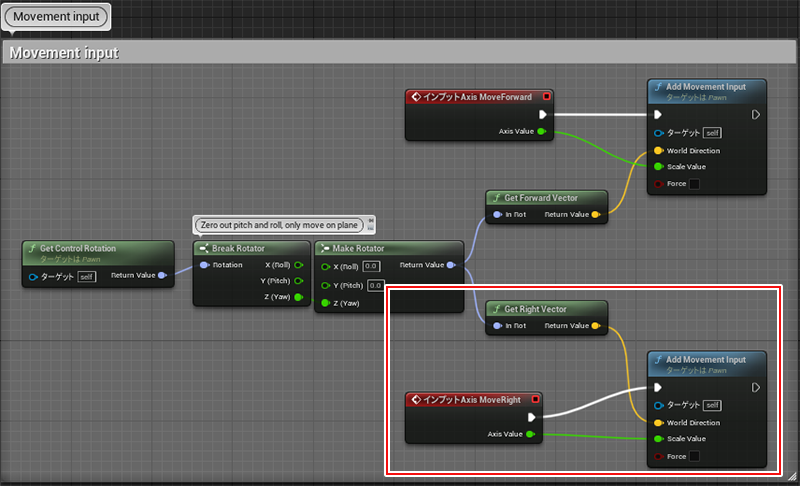Image resolution: width=800 pixels, height=486 pixels.
Task: Click the Y (Pitch) value field on Make Rotator
Action: 375,285
